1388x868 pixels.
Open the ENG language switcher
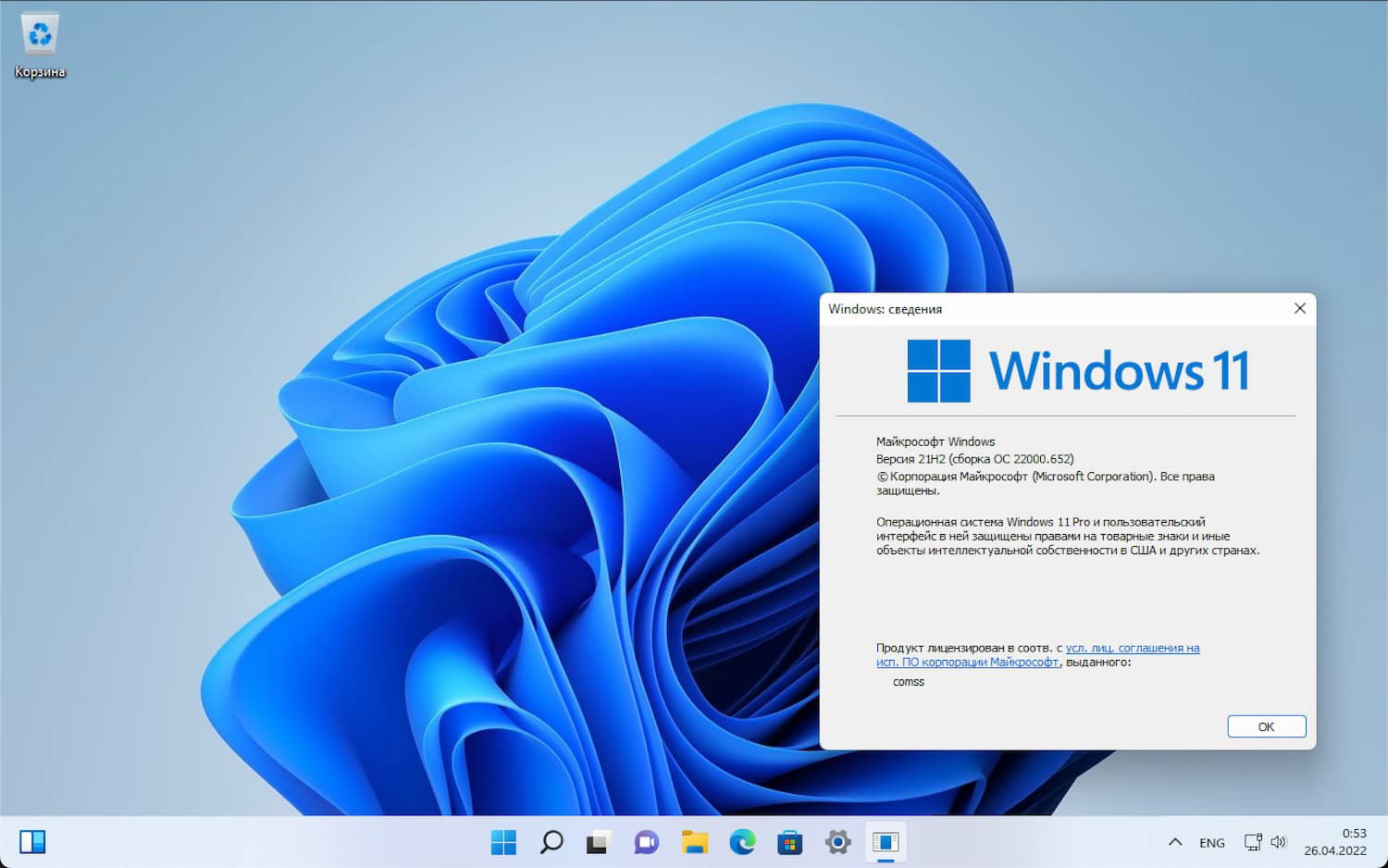1211,842
